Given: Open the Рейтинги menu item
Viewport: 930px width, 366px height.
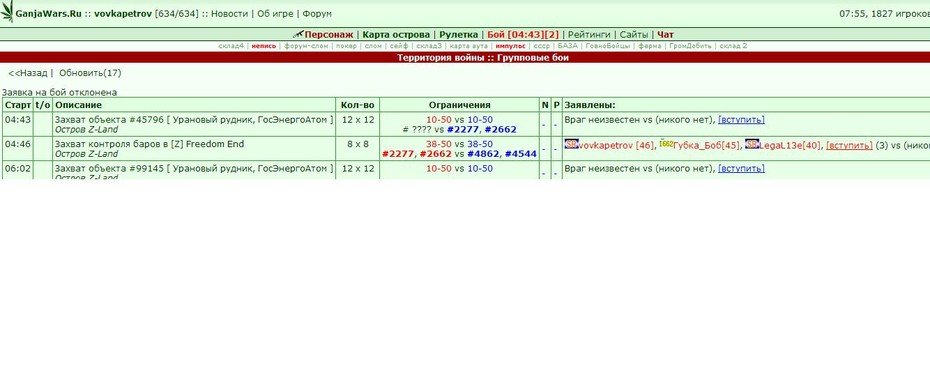Looking at the screenshot, I should (x=589, y=34).
